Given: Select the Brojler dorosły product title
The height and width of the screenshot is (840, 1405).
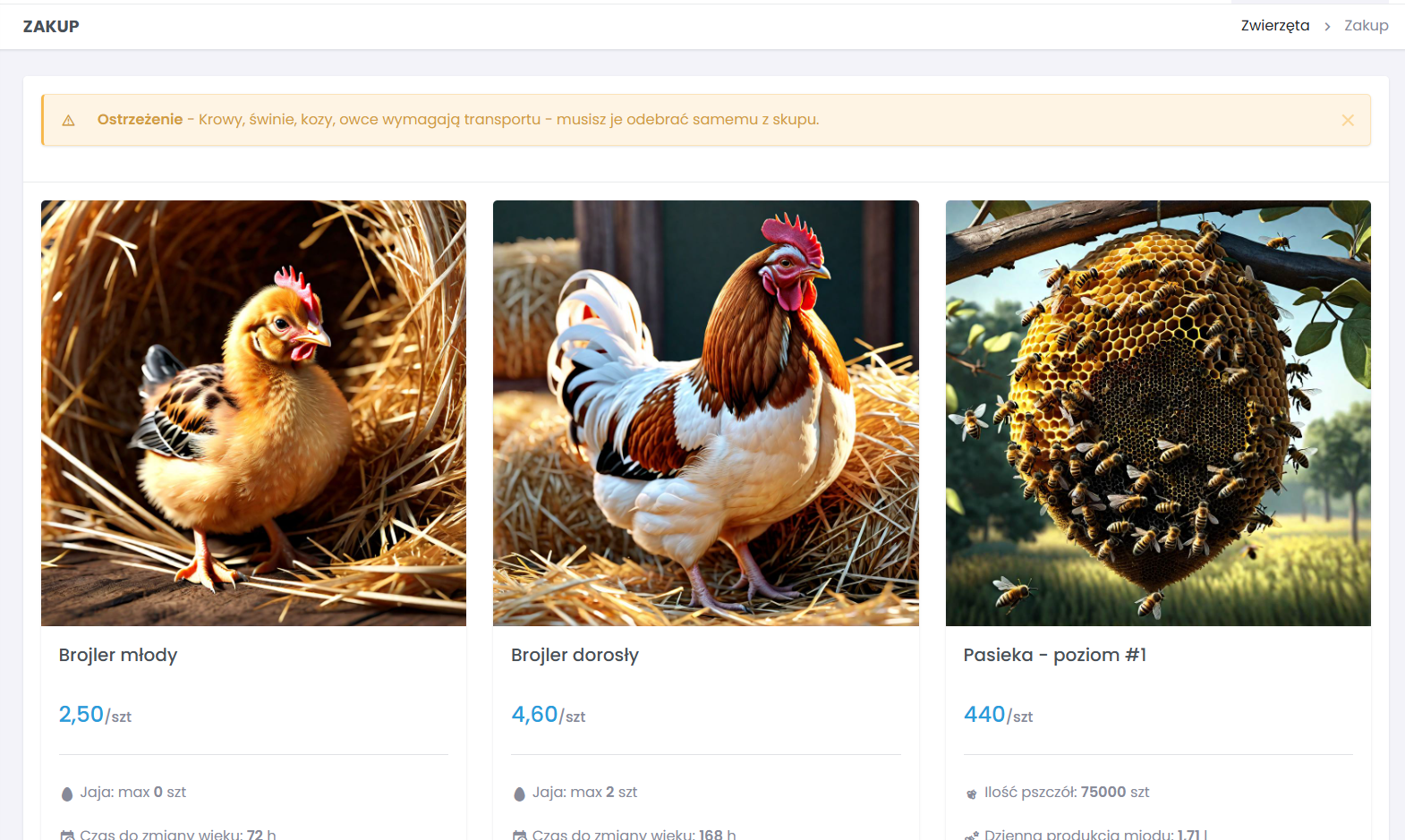Looking at the screenshot, I should 575,655.
